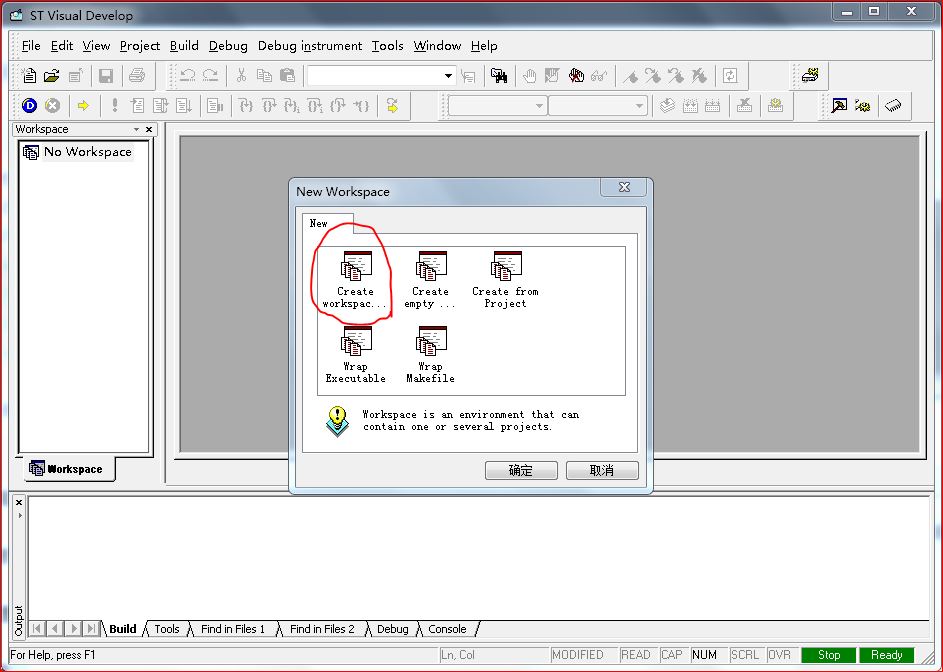Open the Build menu

[184, 46]
